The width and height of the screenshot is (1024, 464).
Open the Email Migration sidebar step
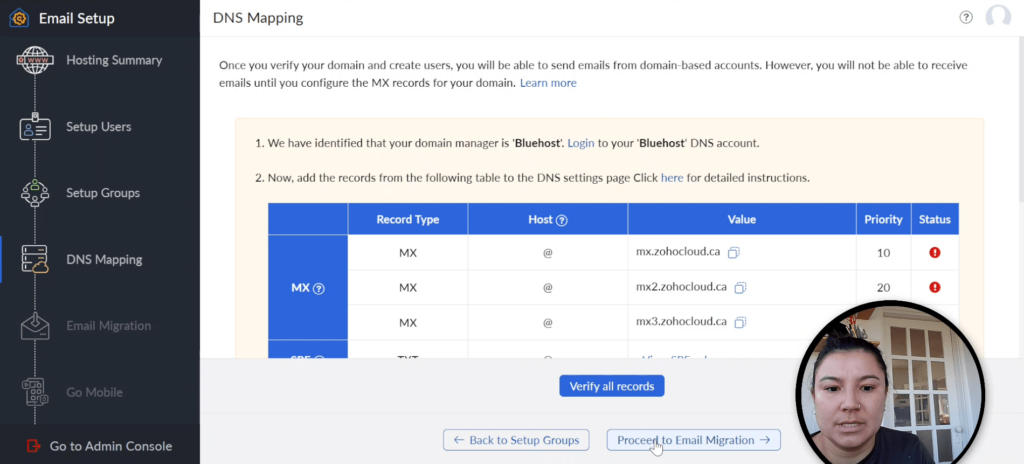[x=108, y=326]
